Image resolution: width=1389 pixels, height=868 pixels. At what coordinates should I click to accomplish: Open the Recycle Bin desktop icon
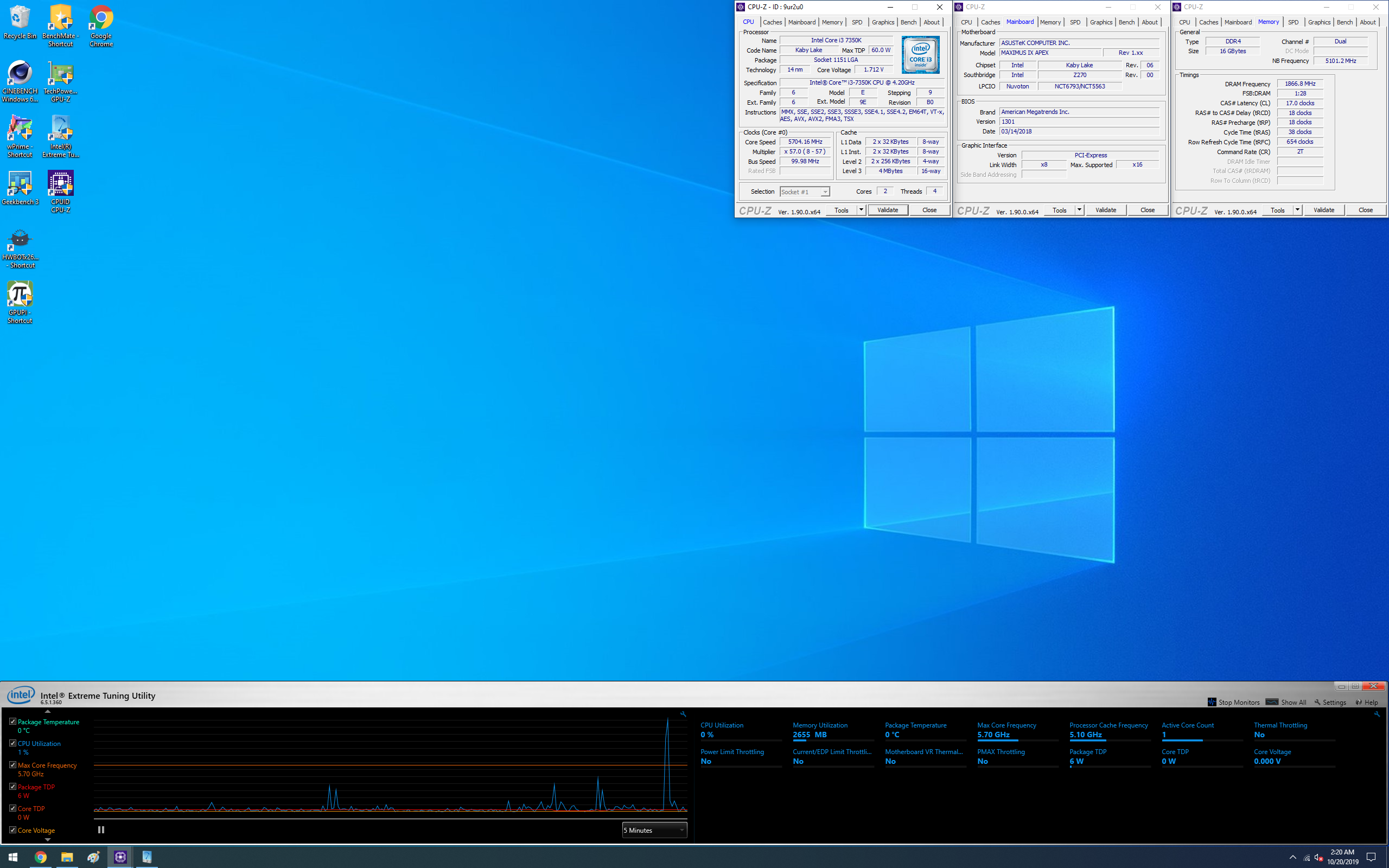20,23
